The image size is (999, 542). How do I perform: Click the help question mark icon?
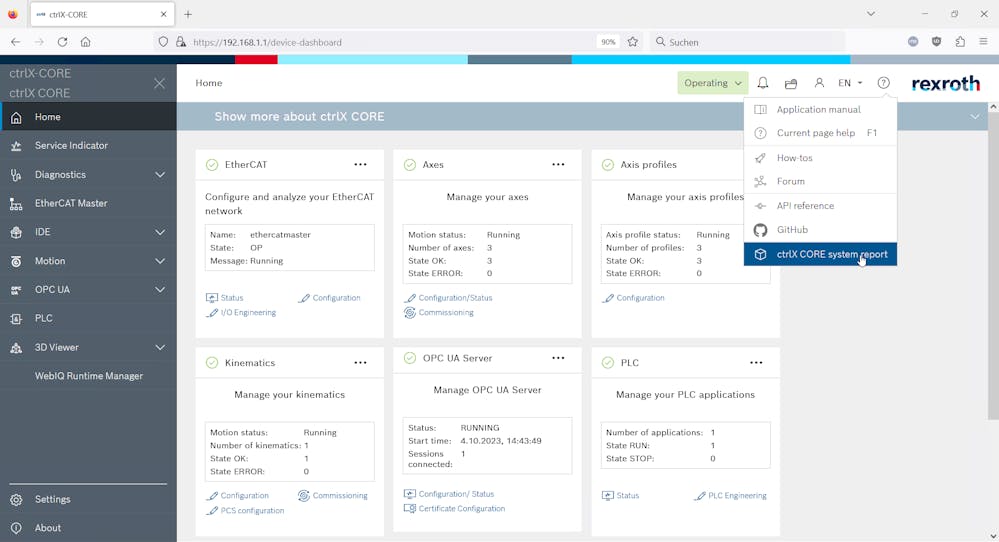tap(883, 83)
